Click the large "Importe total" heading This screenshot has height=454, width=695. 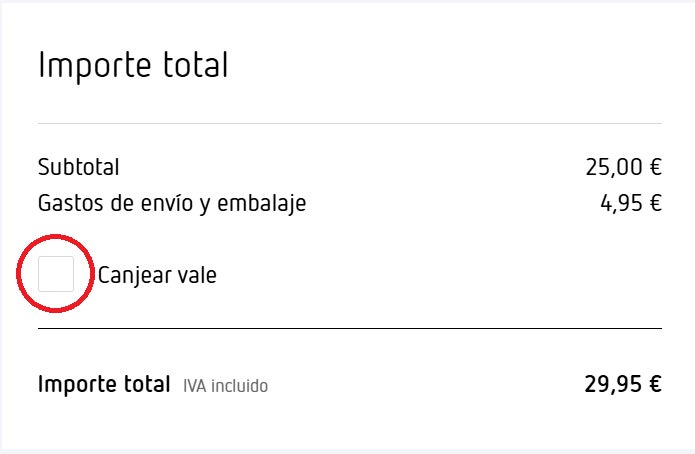pos(133,66)
